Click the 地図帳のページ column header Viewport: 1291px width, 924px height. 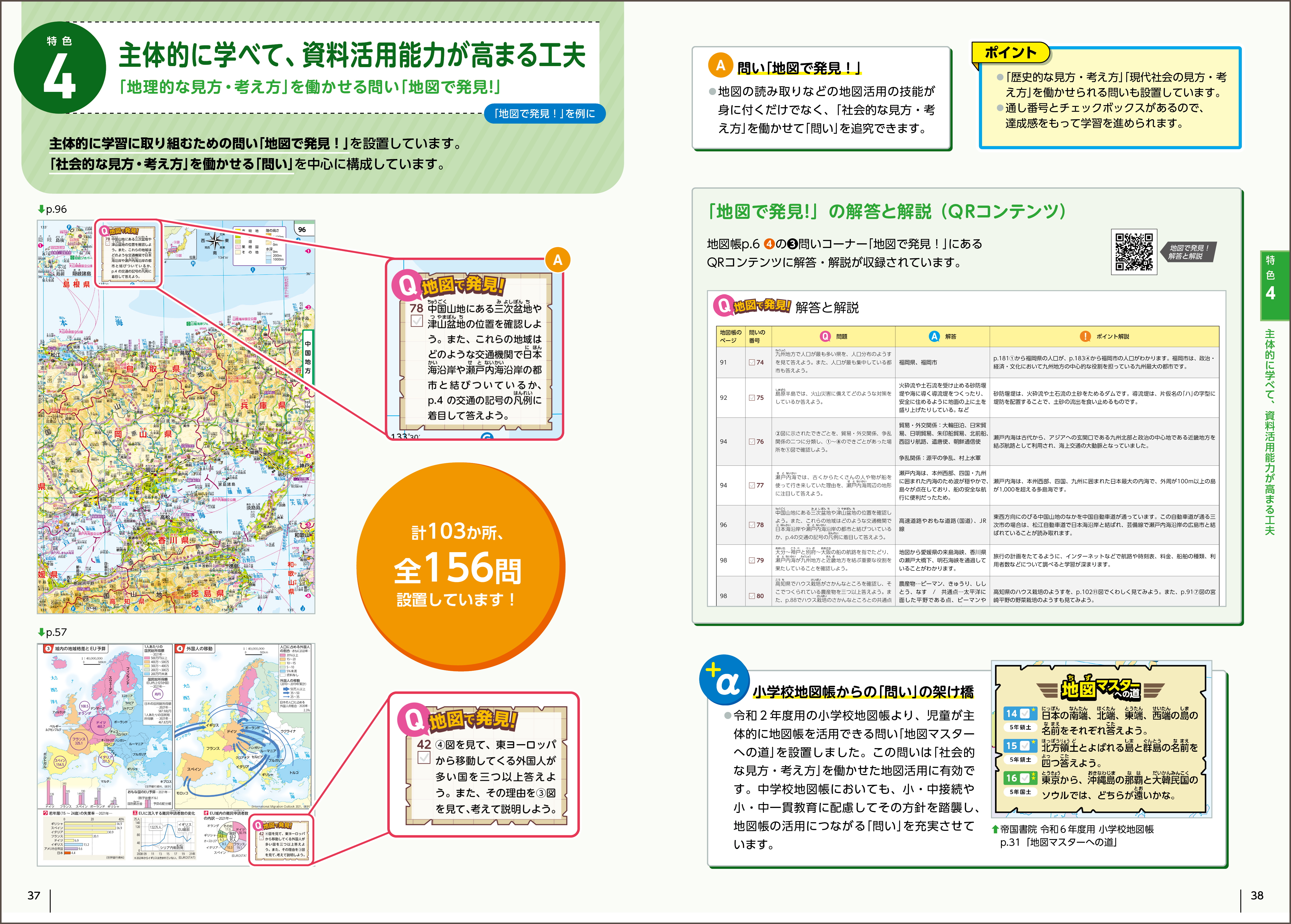point(731,336)
